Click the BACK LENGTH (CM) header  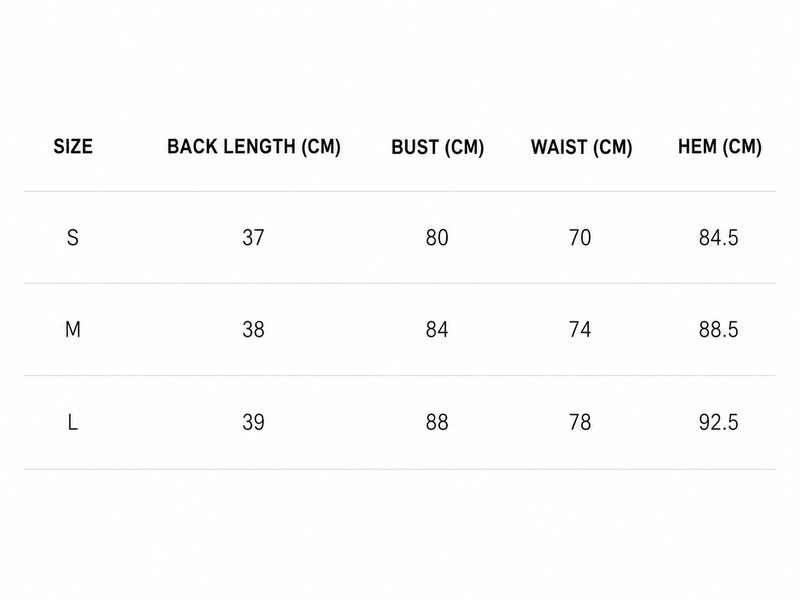point(254,147)
